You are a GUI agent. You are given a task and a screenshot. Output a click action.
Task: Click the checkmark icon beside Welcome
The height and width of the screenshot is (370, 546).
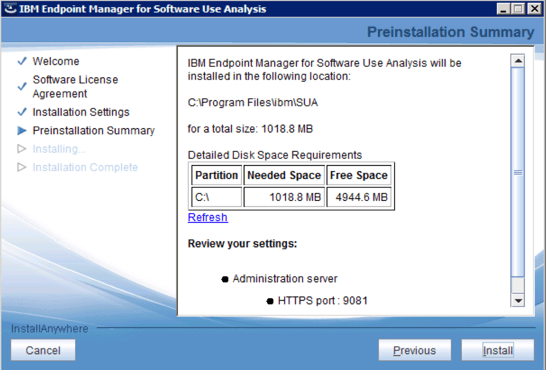22,61
